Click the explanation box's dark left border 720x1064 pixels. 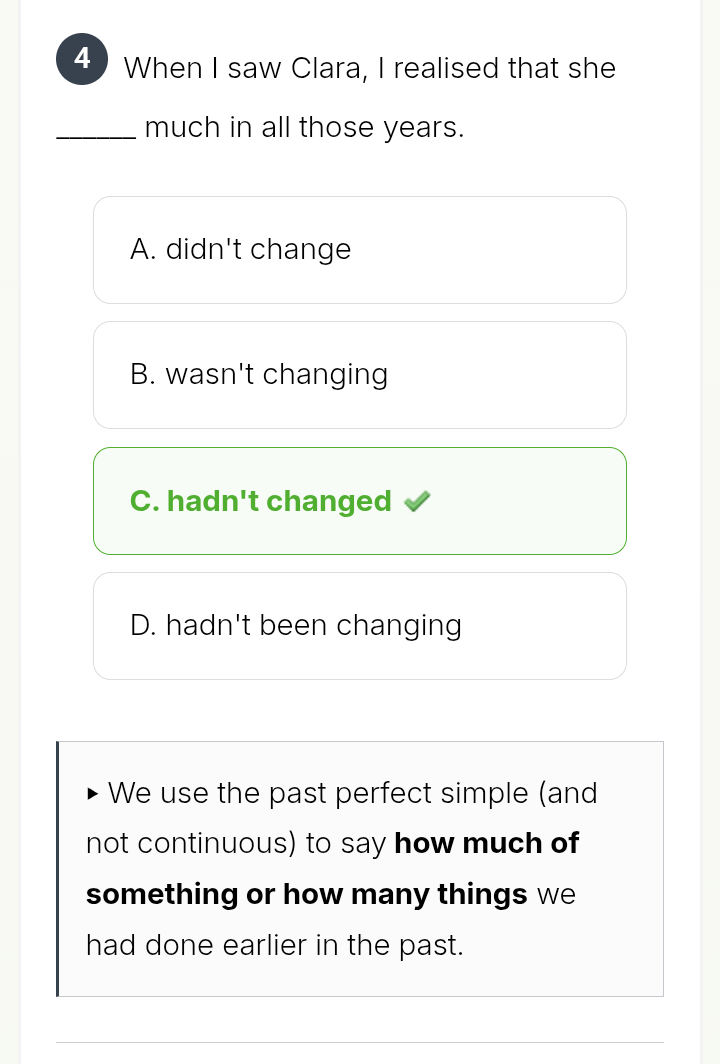[x=58, y=868]
